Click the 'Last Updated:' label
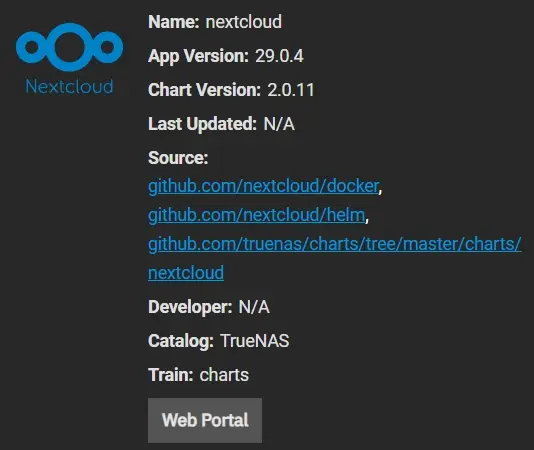 pos(203,124)
